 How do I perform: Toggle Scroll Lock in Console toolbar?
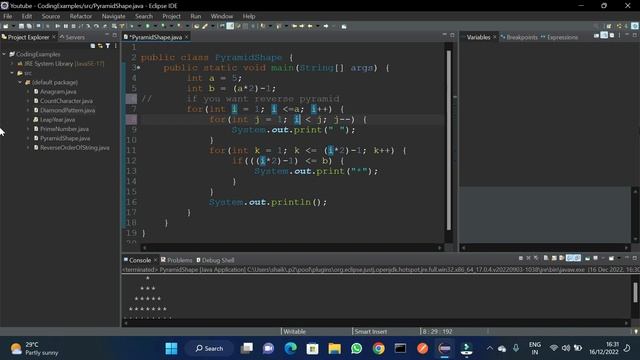click(554, 258)
